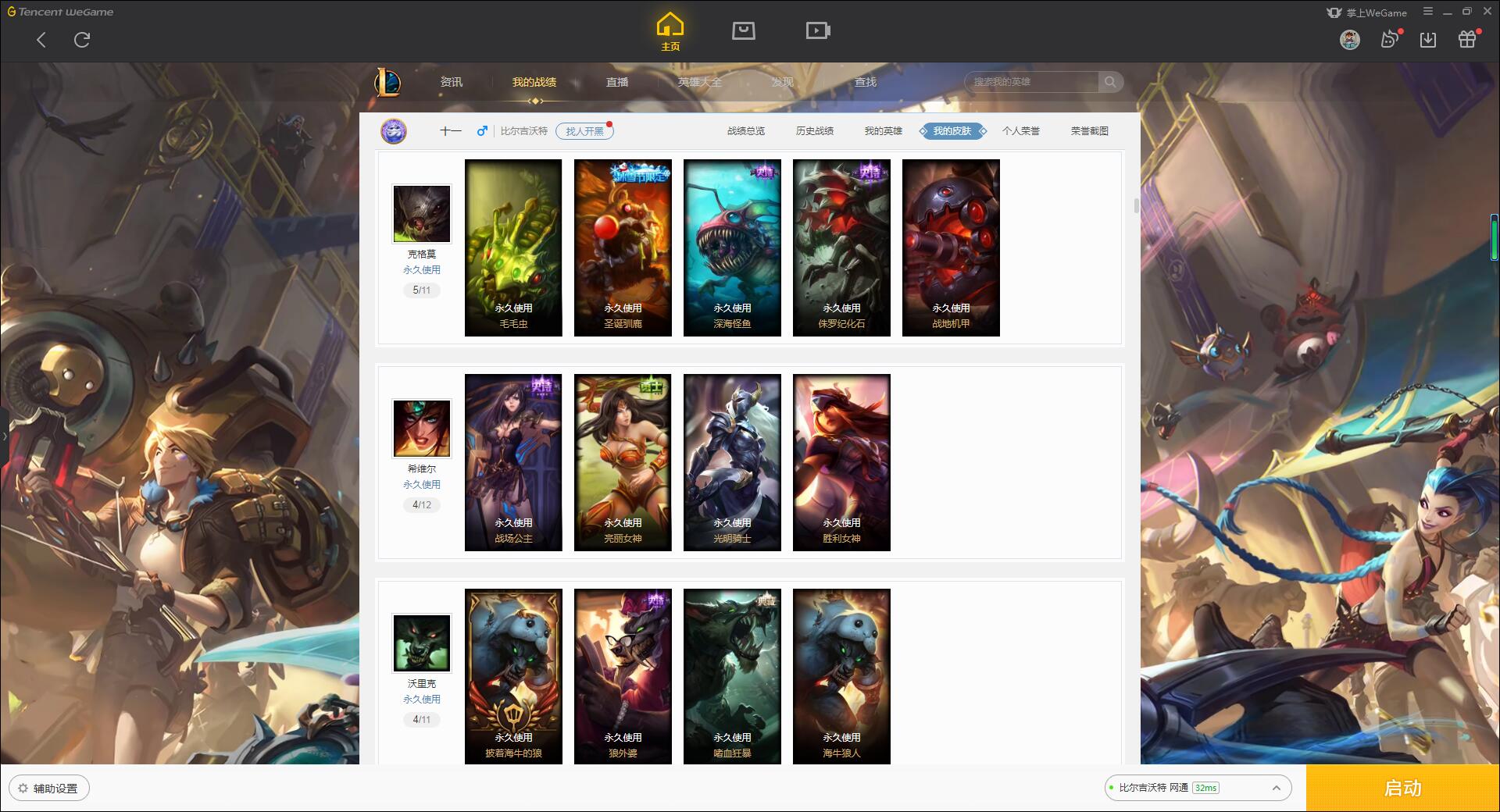The width and height of the screenshot is (1500, 812).
Task: Open the 我的战绩 tab
Action: coord(534,82)
